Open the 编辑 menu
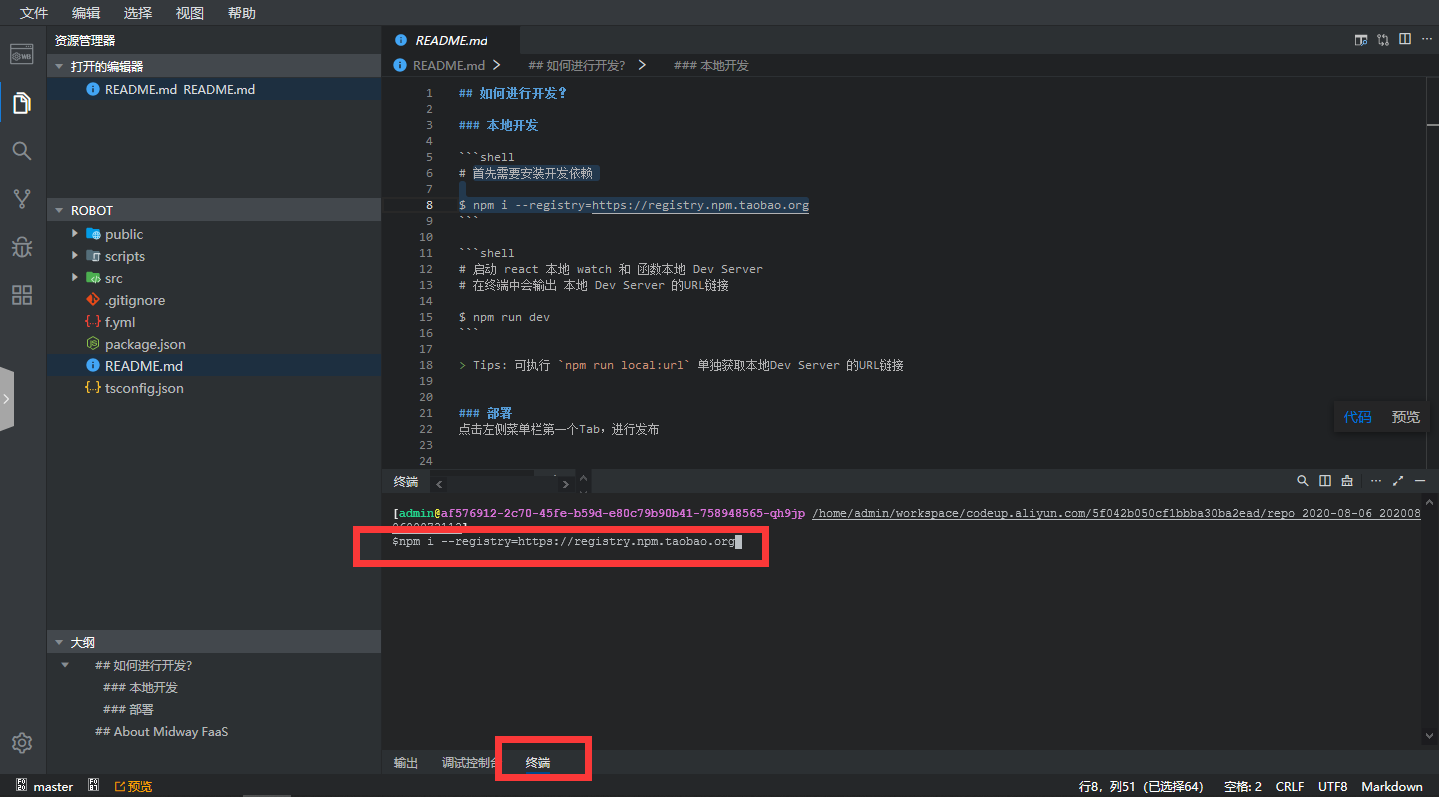This screenshot has width=1439, height=797. tap(86, 13)
